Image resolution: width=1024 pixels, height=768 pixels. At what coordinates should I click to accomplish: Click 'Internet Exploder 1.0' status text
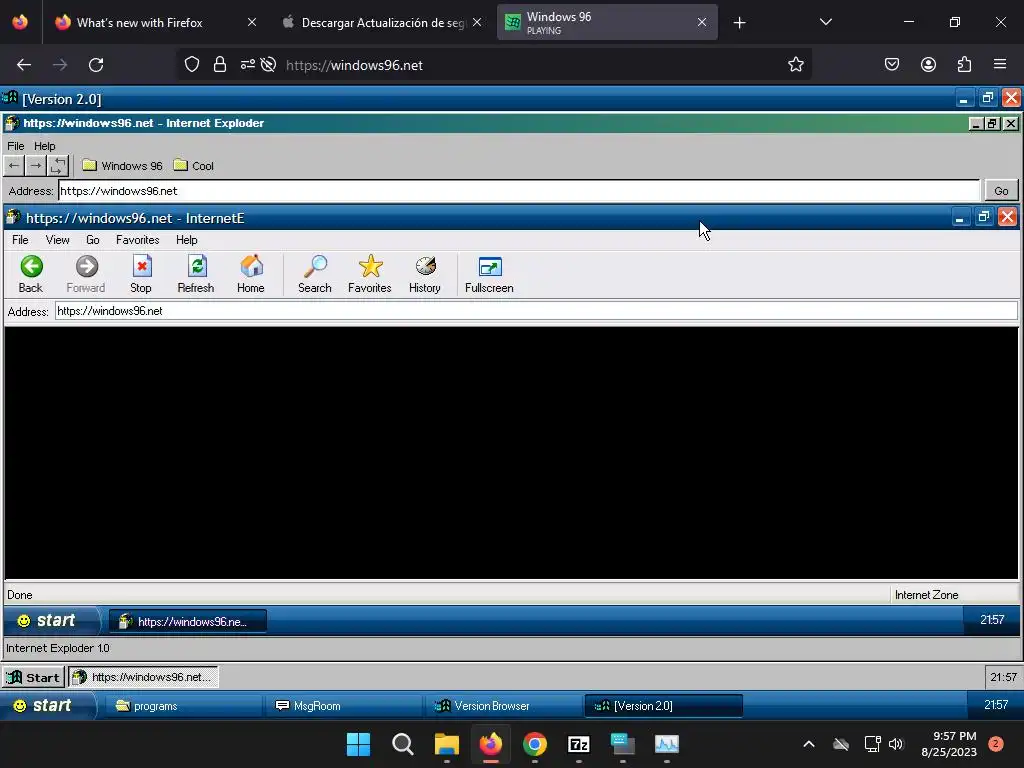[57, 648]
